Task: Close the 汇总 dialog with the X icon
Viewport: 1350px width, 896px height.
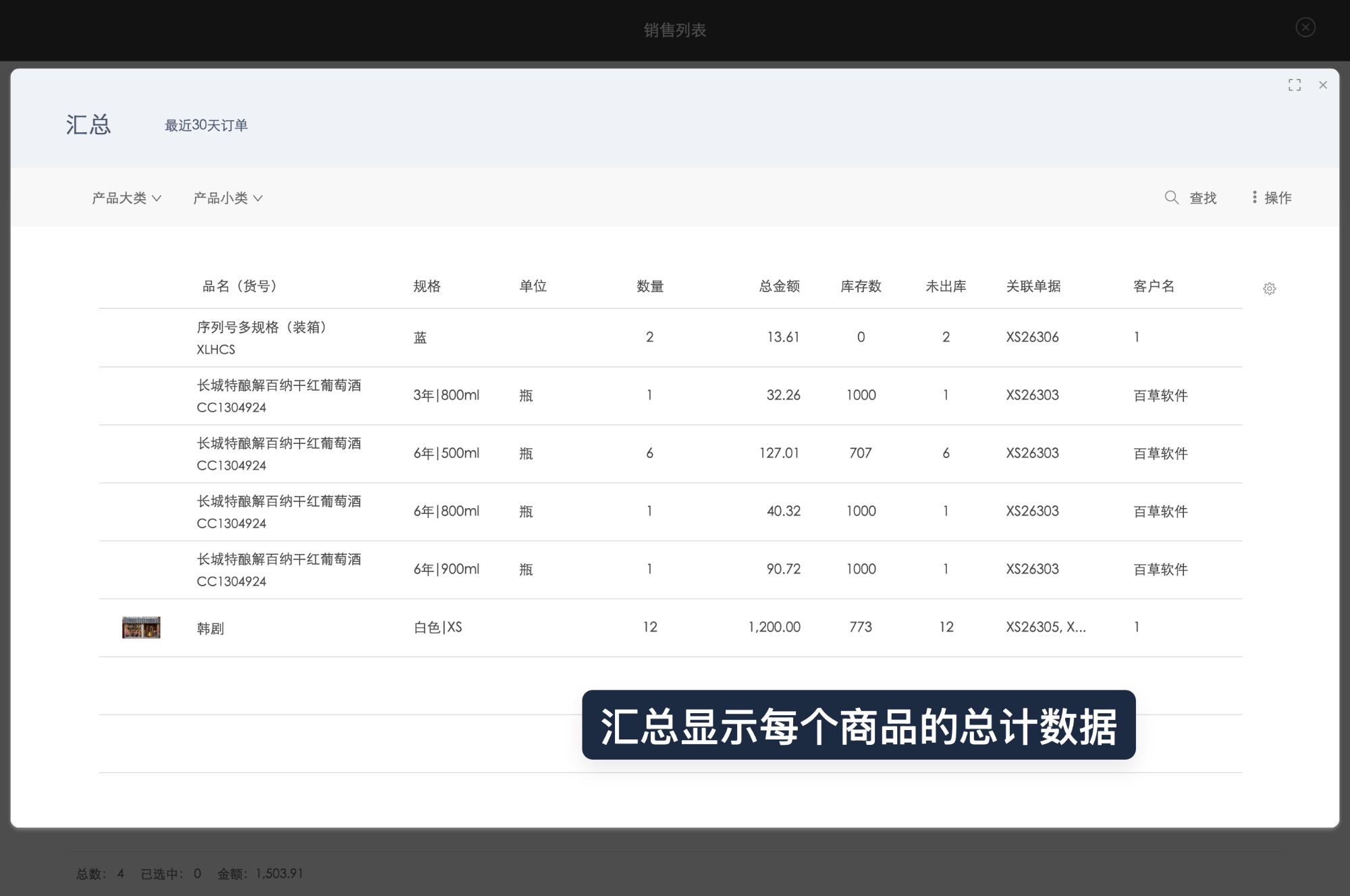Action: (1323, 85)
